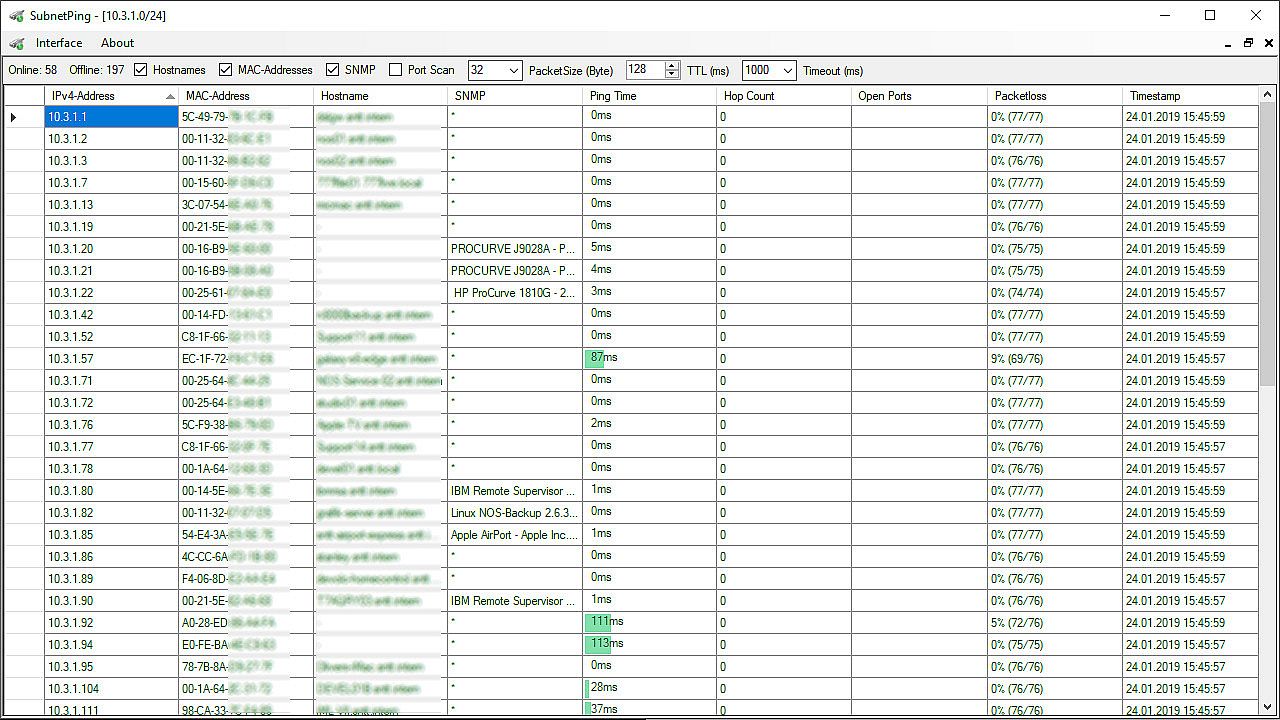This screenshot has height=720, width=1280.
Task: Select the IP address cell 10.3.1.20
Action: (111, 249)
